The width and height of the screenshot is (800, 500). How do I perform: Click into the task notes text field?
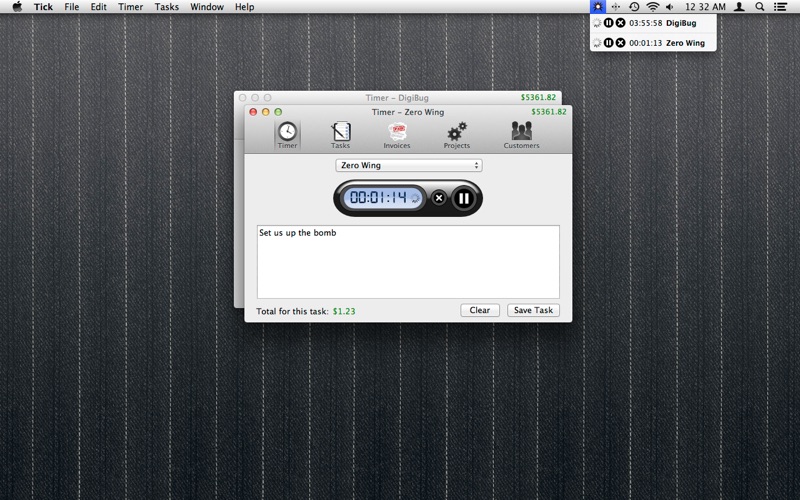click(x=408, y=262)
